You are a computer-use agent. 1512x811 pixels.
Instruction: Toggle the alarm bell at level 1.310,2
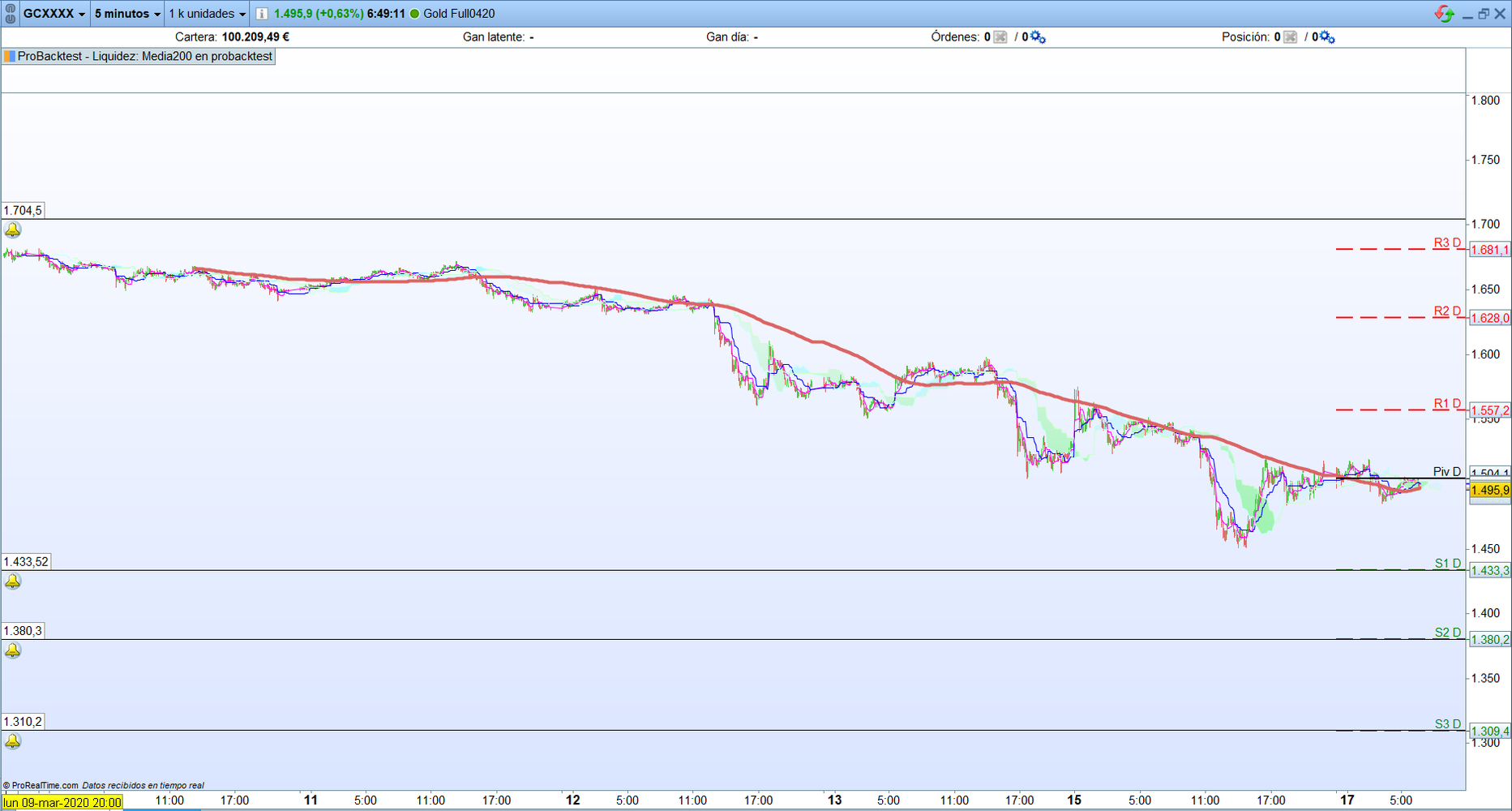(12, 740)
